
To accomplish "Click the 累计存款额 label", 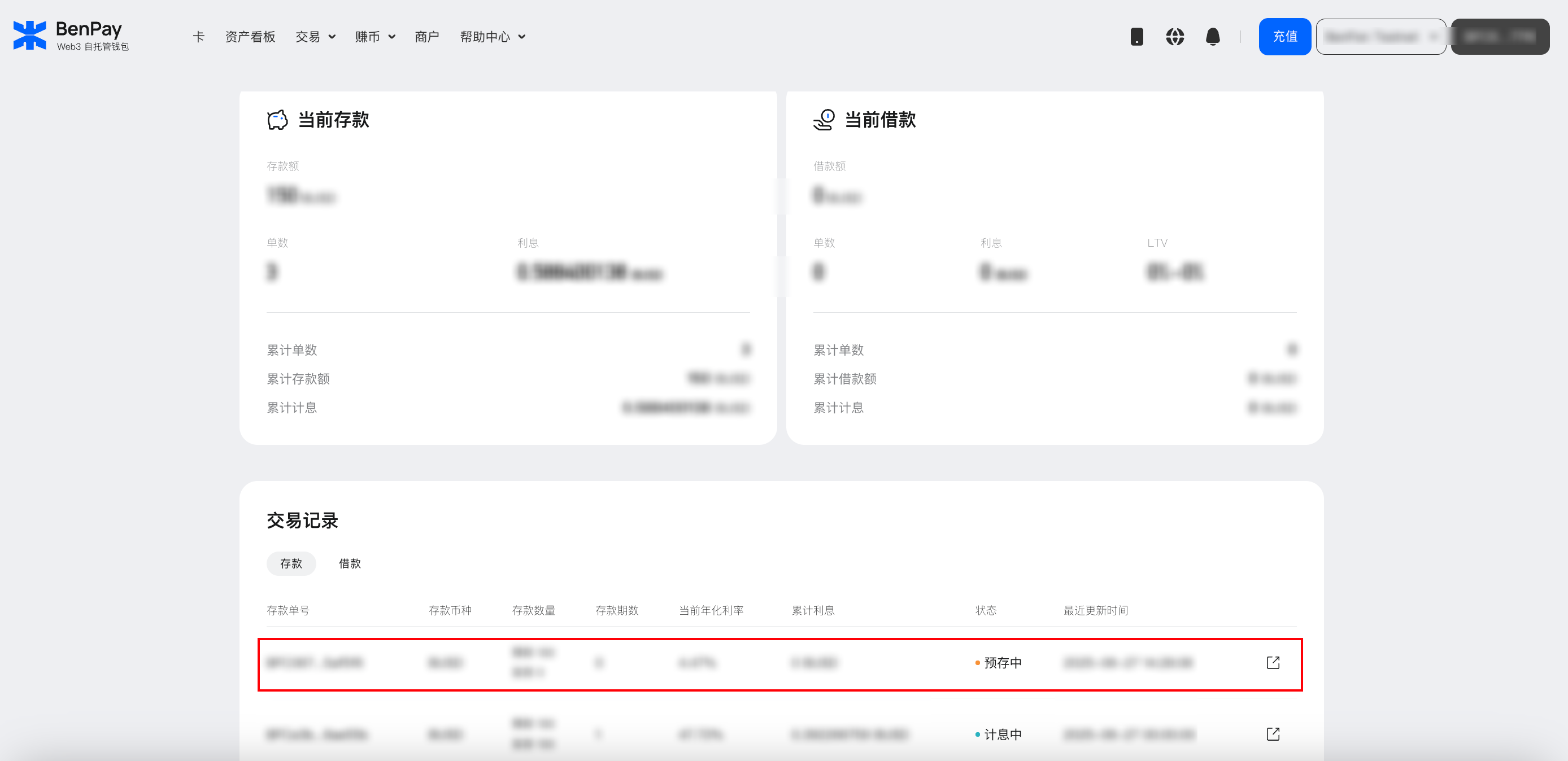I will click(x=298, y=378).
